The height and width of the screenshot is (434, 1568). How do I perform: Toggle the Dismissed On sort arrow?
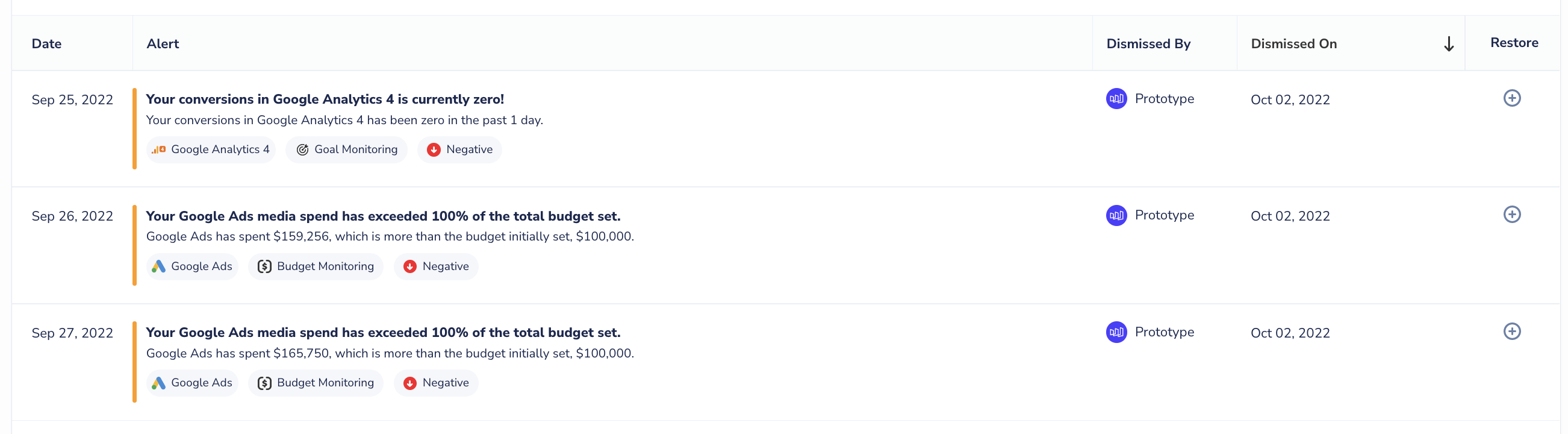[x=1449, y=44]
